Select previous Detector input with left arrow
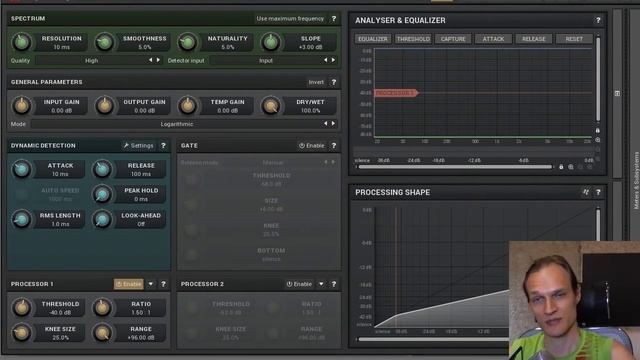The image size is (640, 360). [x=325, y=60]
